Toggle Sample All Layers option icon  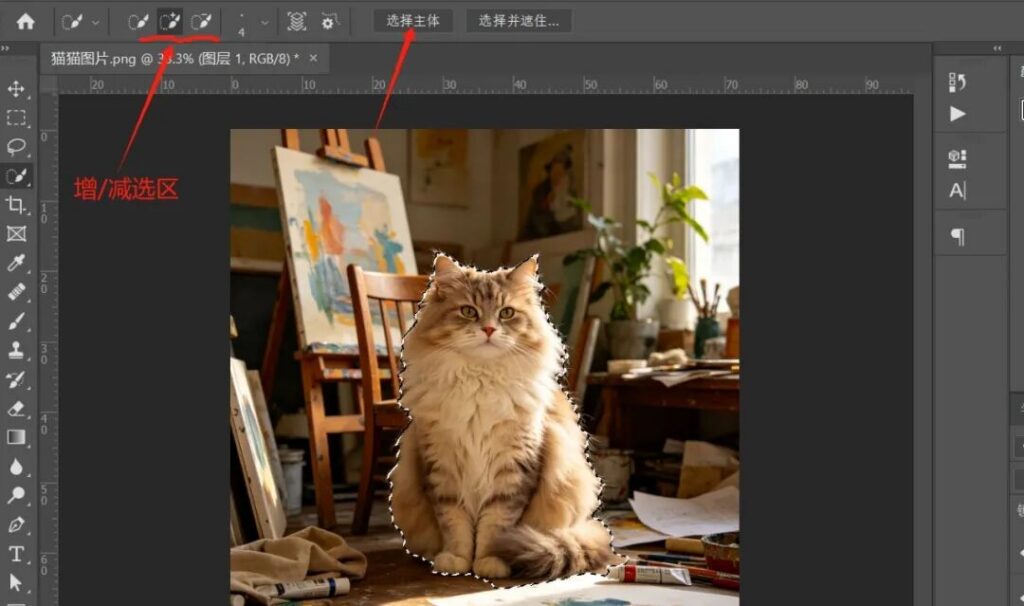pos(296,22)
